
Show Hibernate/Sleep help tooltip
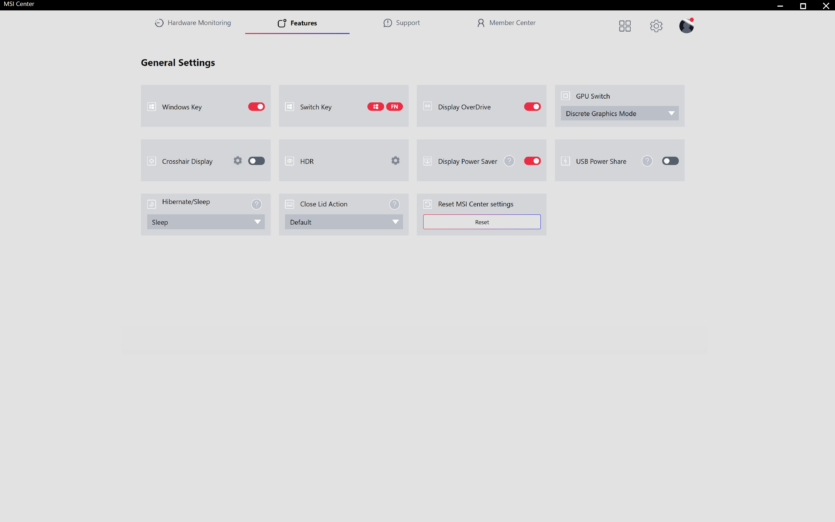(256, 204)
